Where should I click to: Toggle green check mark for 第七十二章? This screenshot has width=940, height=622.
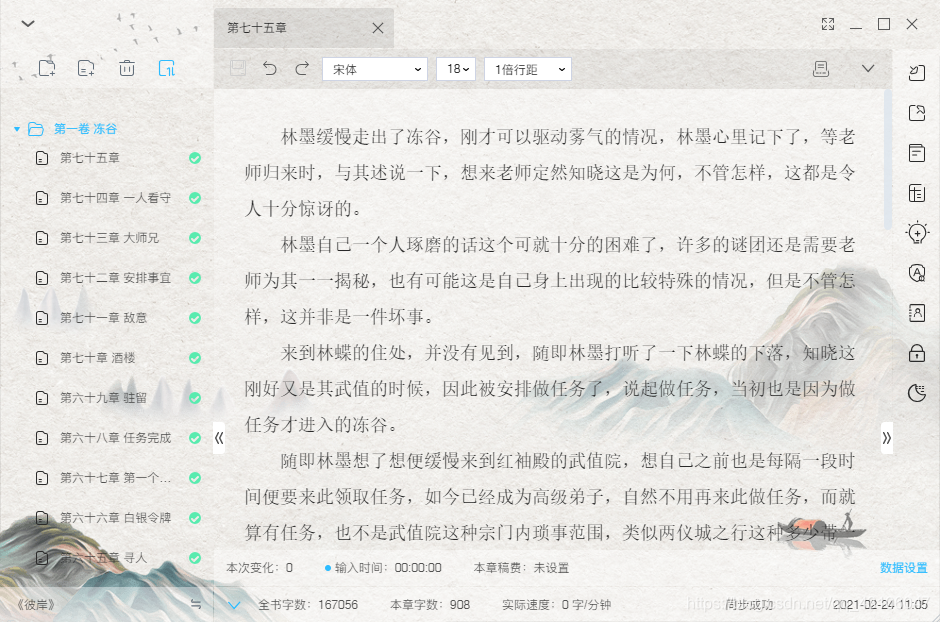click(195, 278)
